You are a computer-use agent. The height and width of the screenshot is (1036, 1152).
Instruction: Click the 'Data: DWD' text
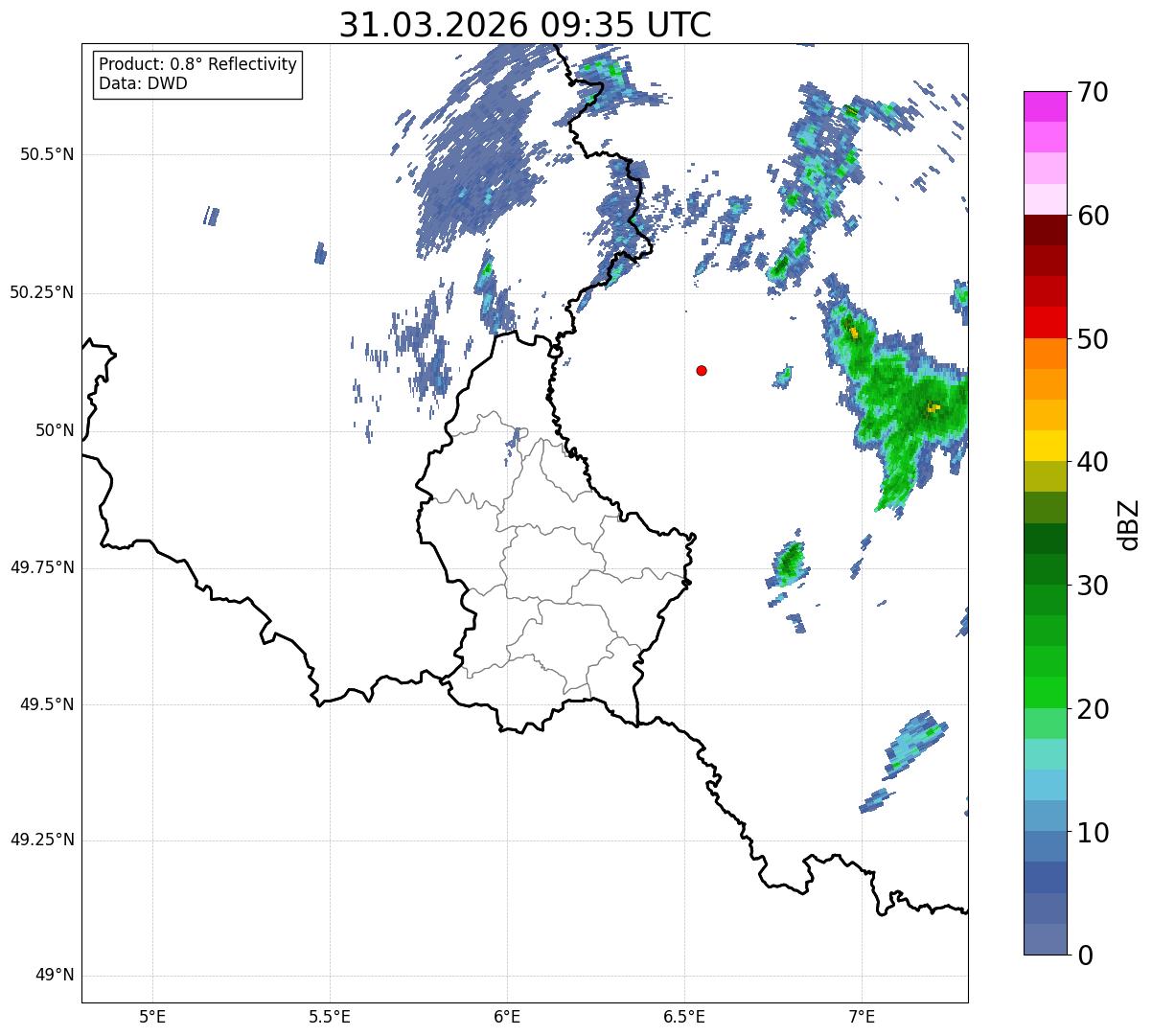pyautogui.click(x=144, y=83)
